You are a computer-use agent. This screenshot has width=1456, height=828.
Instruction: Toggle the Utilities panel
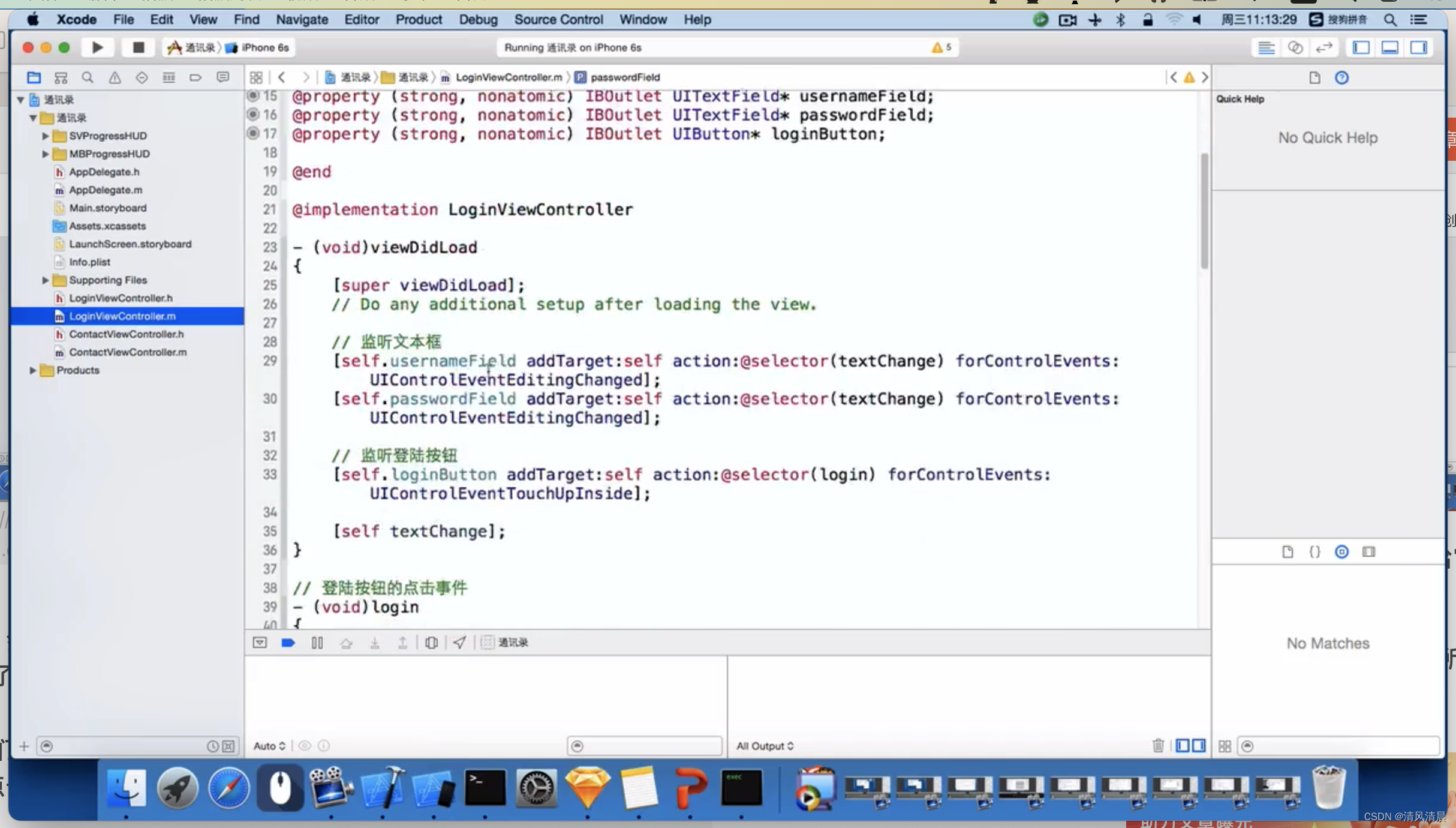coord(1419,47)
